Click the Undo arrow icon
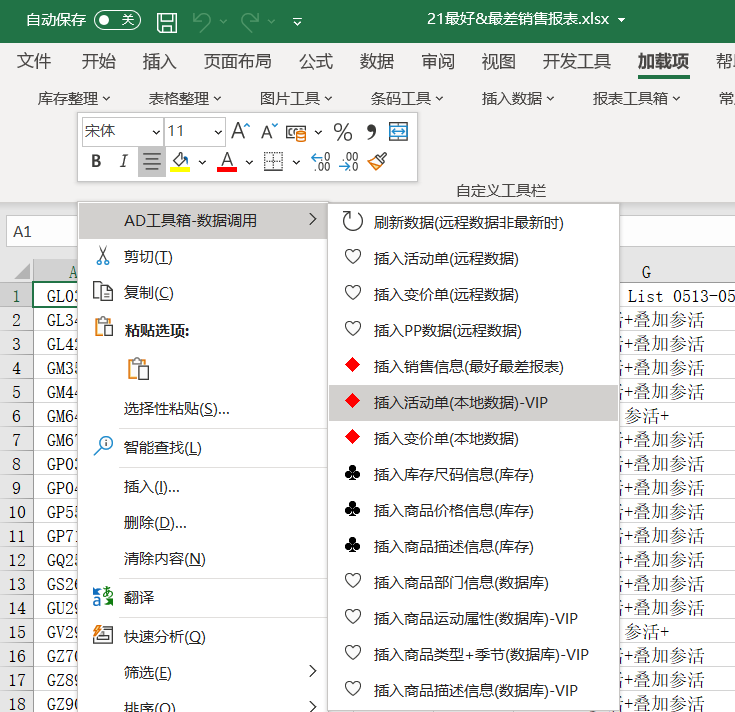The image size is (735, 712). [x=202, y=21]
